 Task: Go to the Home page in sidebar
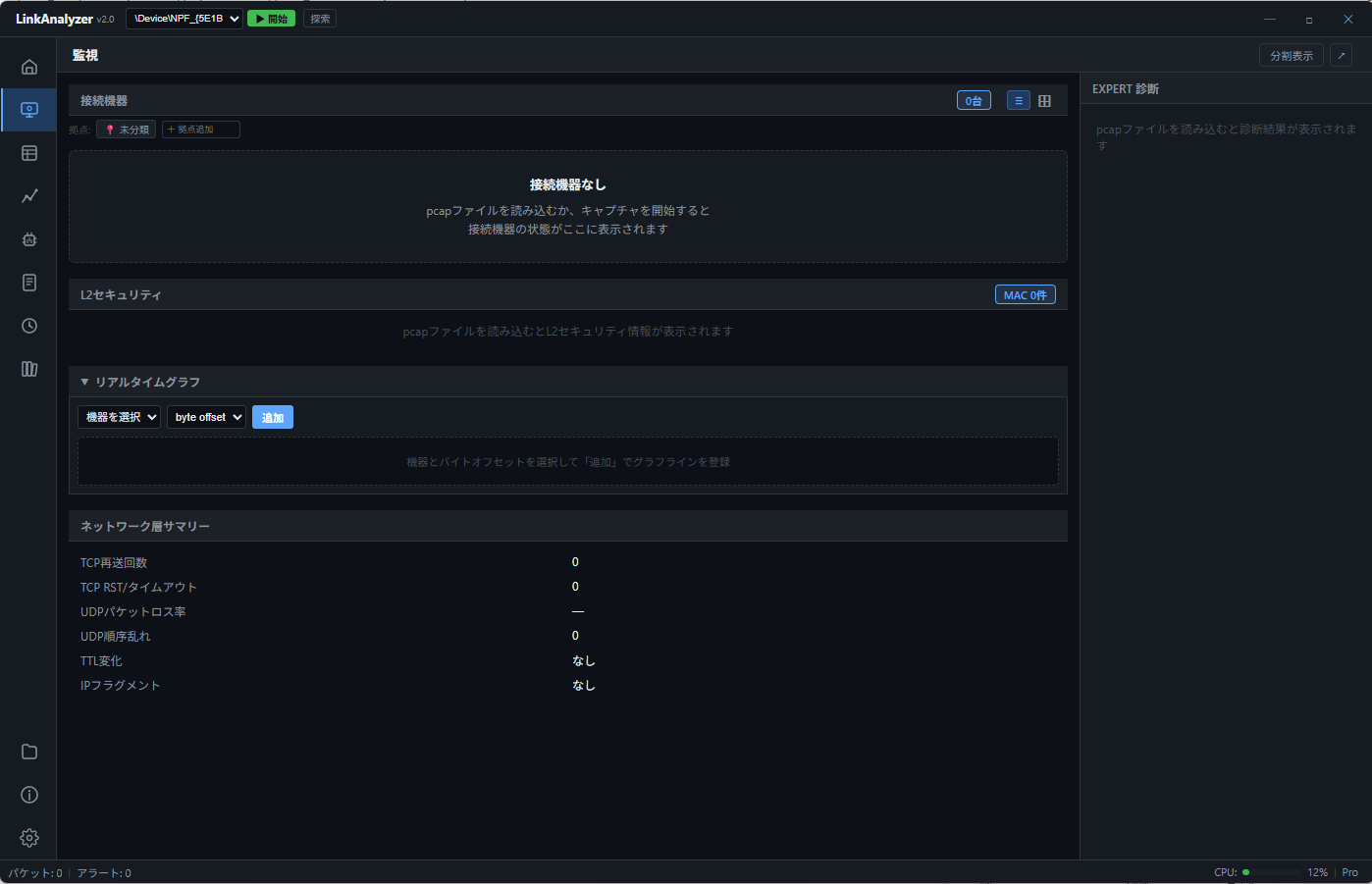coord(29,67)
